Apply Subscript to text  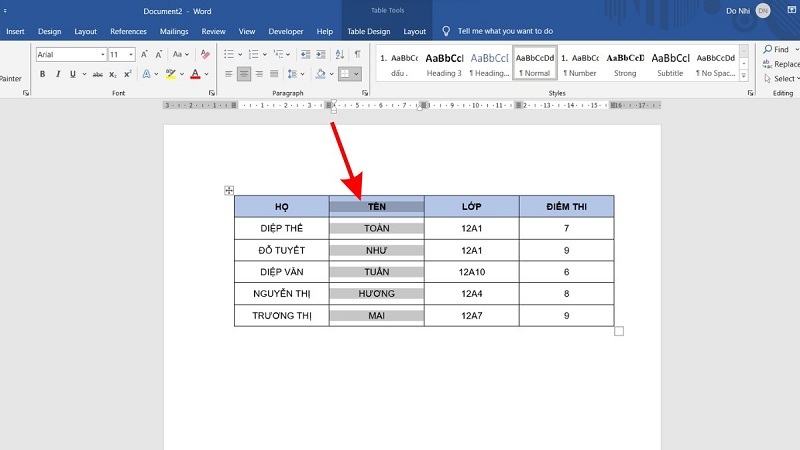(112, 74)
